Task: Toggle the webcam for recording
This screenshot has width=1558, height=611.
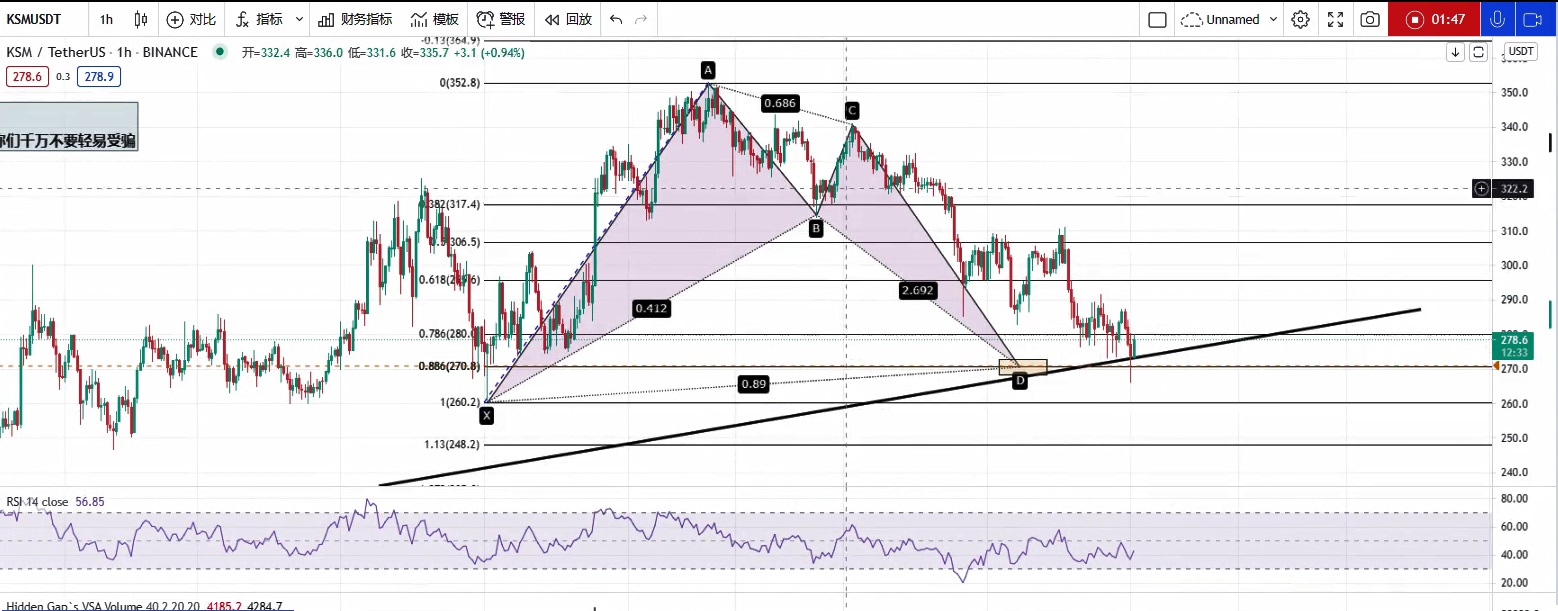Action: click(x=1532, y=19)
